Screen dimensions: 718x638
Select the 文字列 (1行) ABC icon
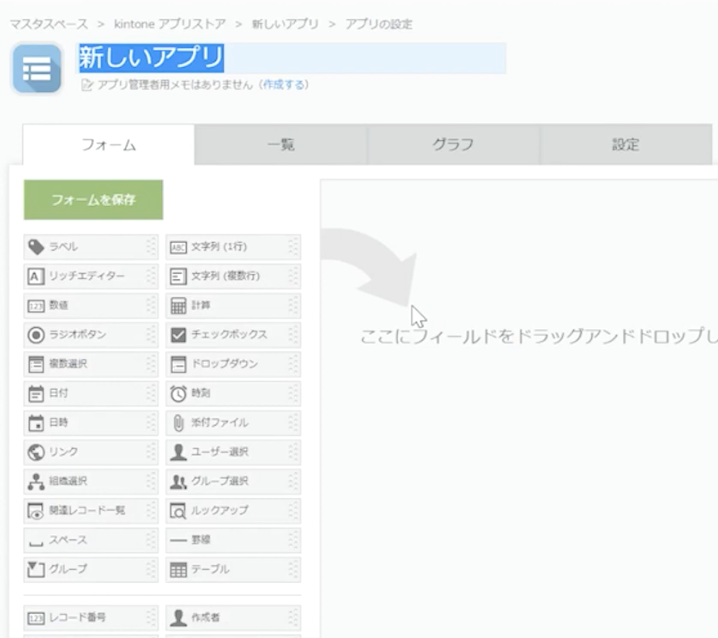tap(178, 247)
